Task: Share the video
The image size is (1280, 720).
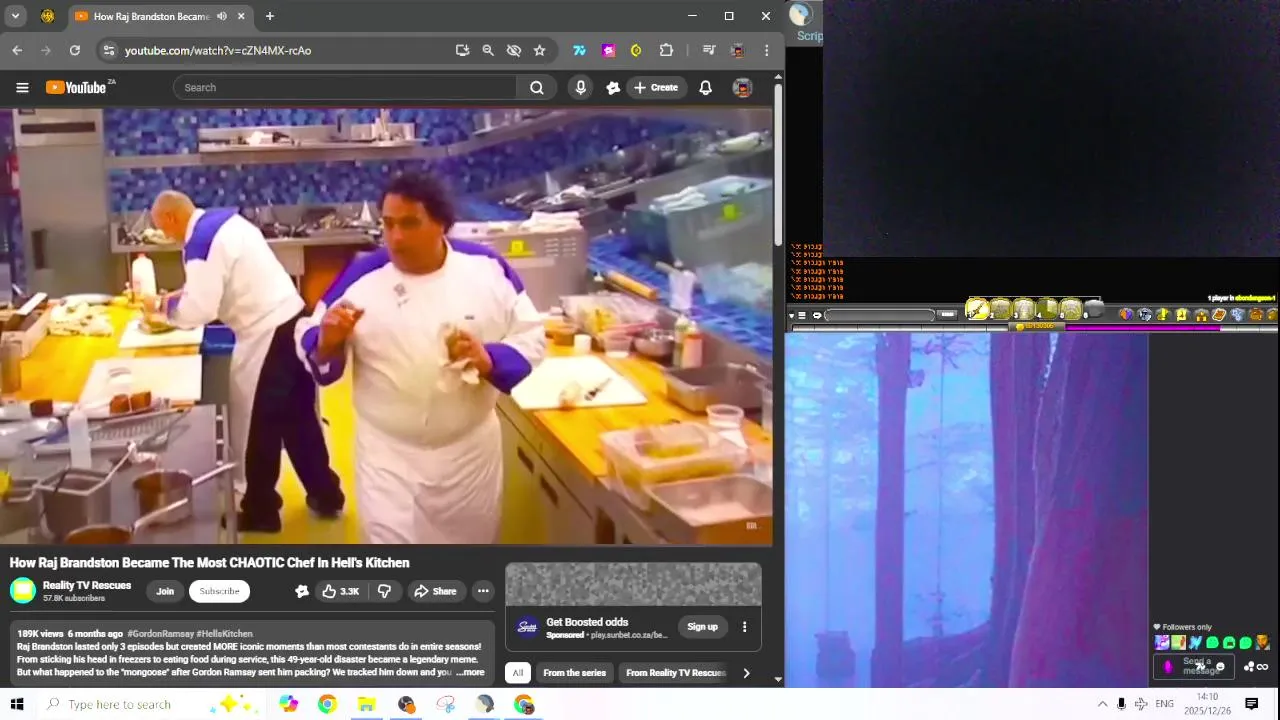Action: click(435, 591)
